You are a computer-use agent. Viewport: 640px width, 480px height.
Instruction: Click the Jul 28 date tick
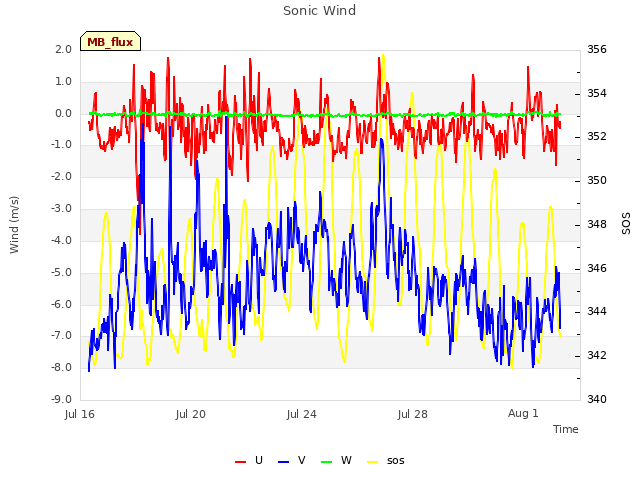pyautogui.click(x=412, y=414)
